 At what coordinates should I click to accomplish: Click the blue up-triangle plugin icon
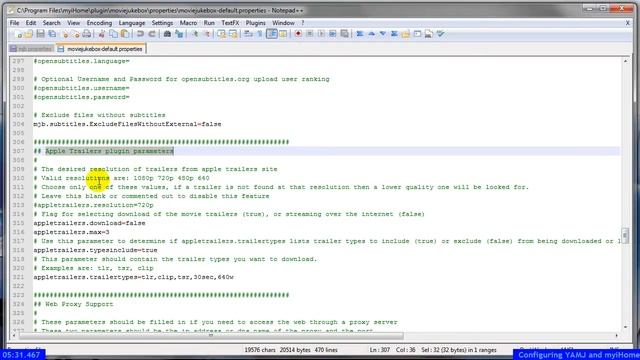tap(371, 34)
